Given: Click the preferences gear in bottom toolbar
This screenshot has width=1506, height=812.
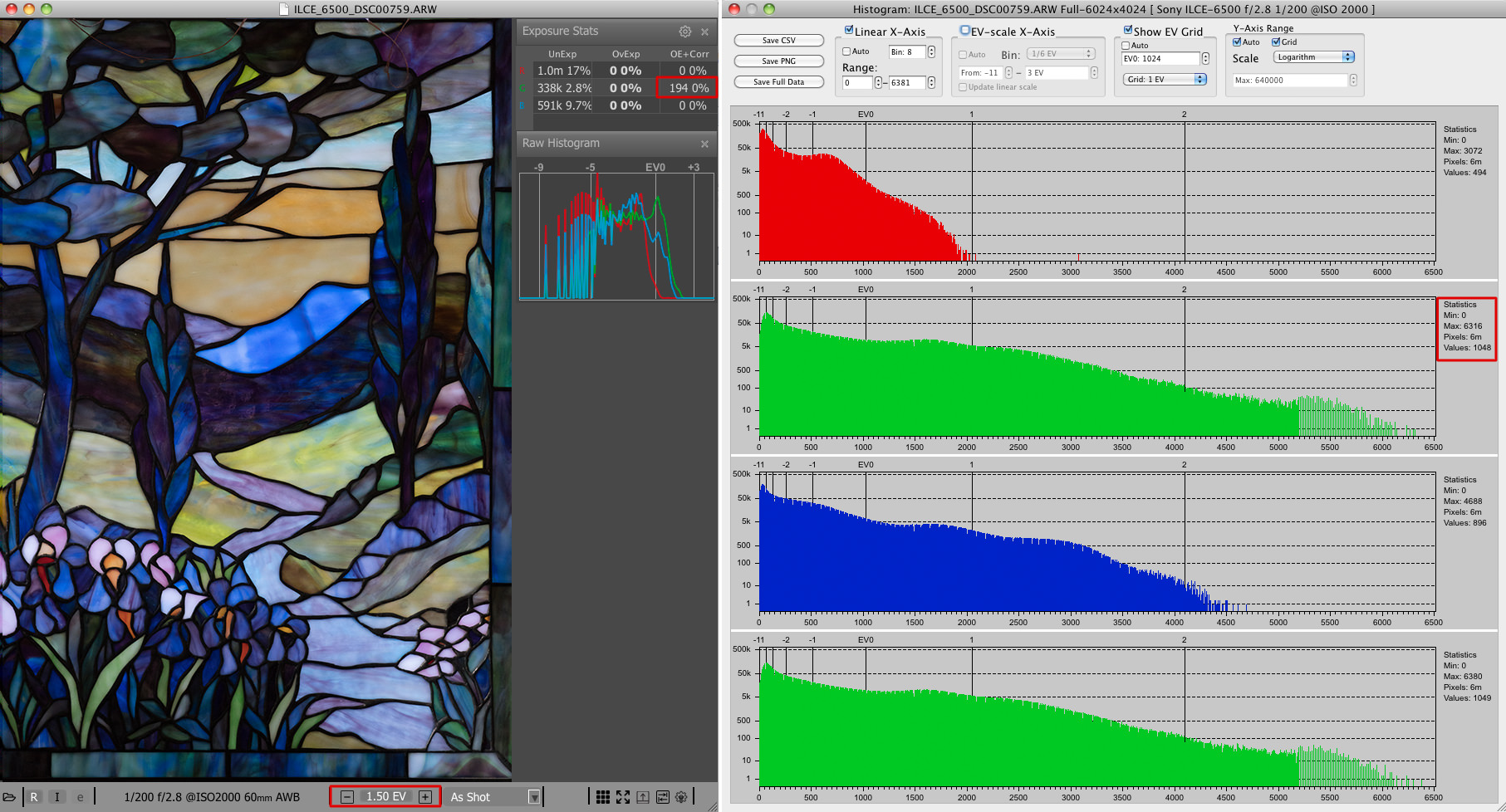Looking at the screenshot, I should point(681,797).
